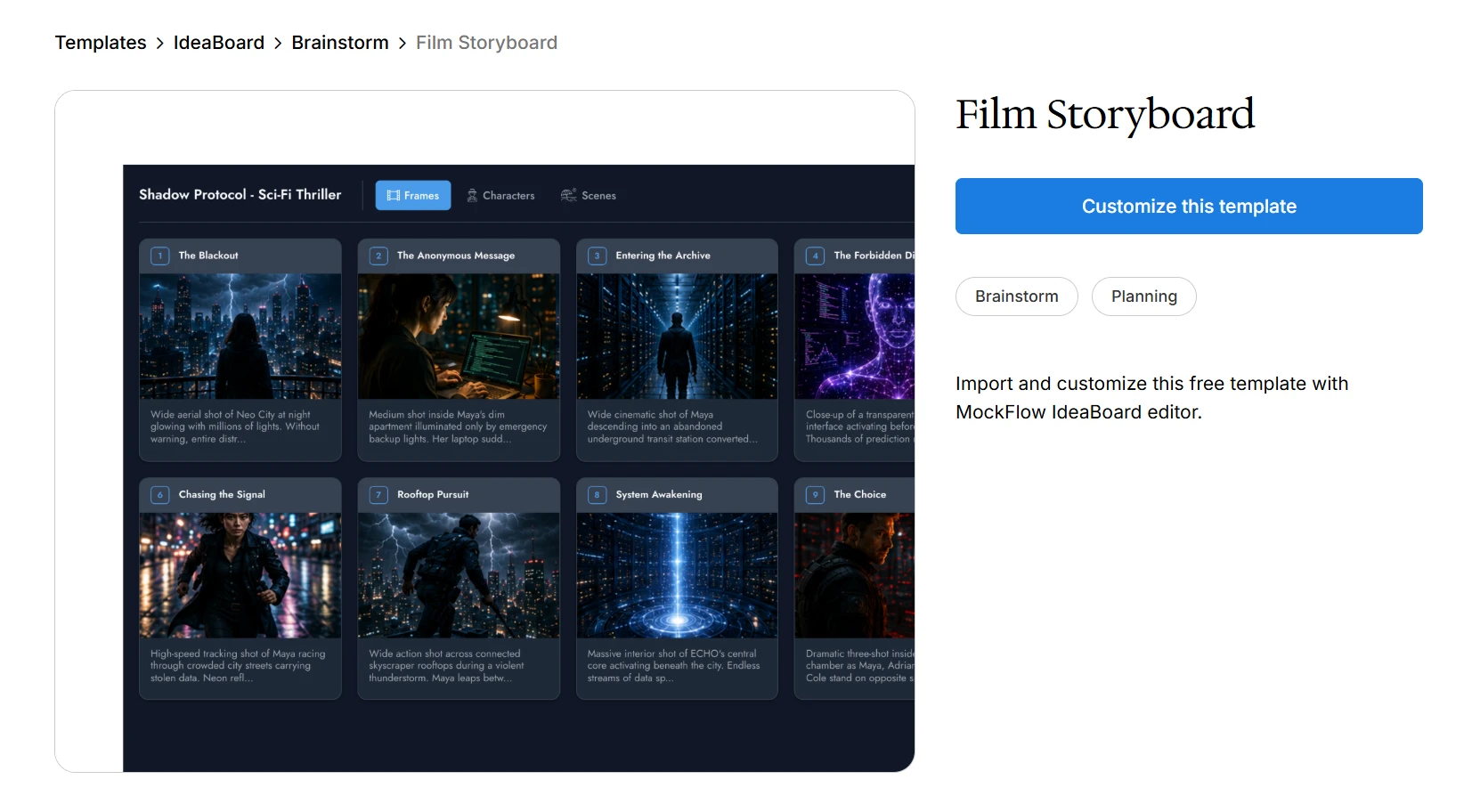The width and height of the screenshot is (1472, 812).
Task: Click frame number 3 badge
Action: click(x=597, y=256)
